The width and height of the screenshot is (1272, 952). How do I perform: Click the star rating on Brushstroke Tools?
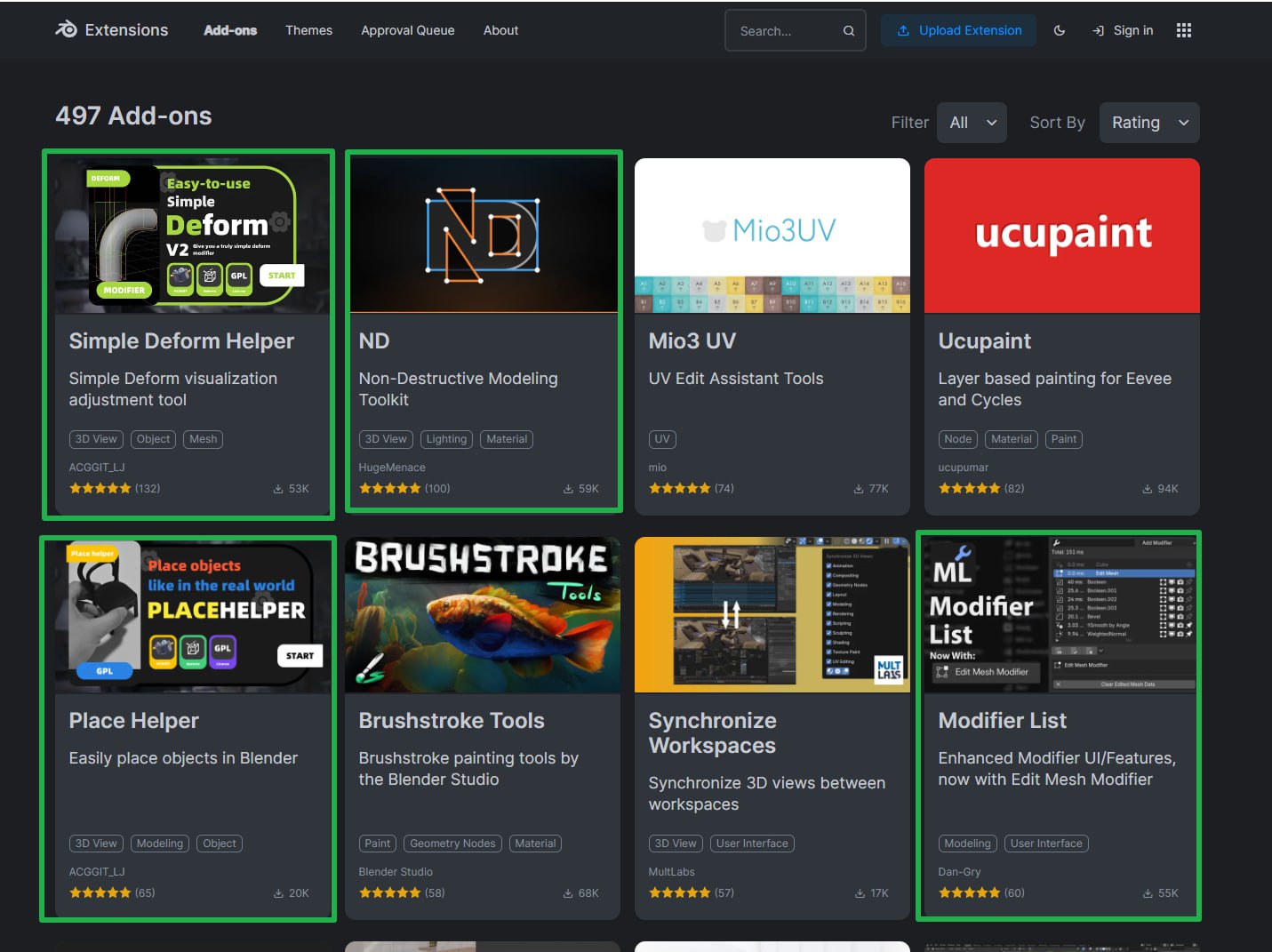tap(390, 892)
